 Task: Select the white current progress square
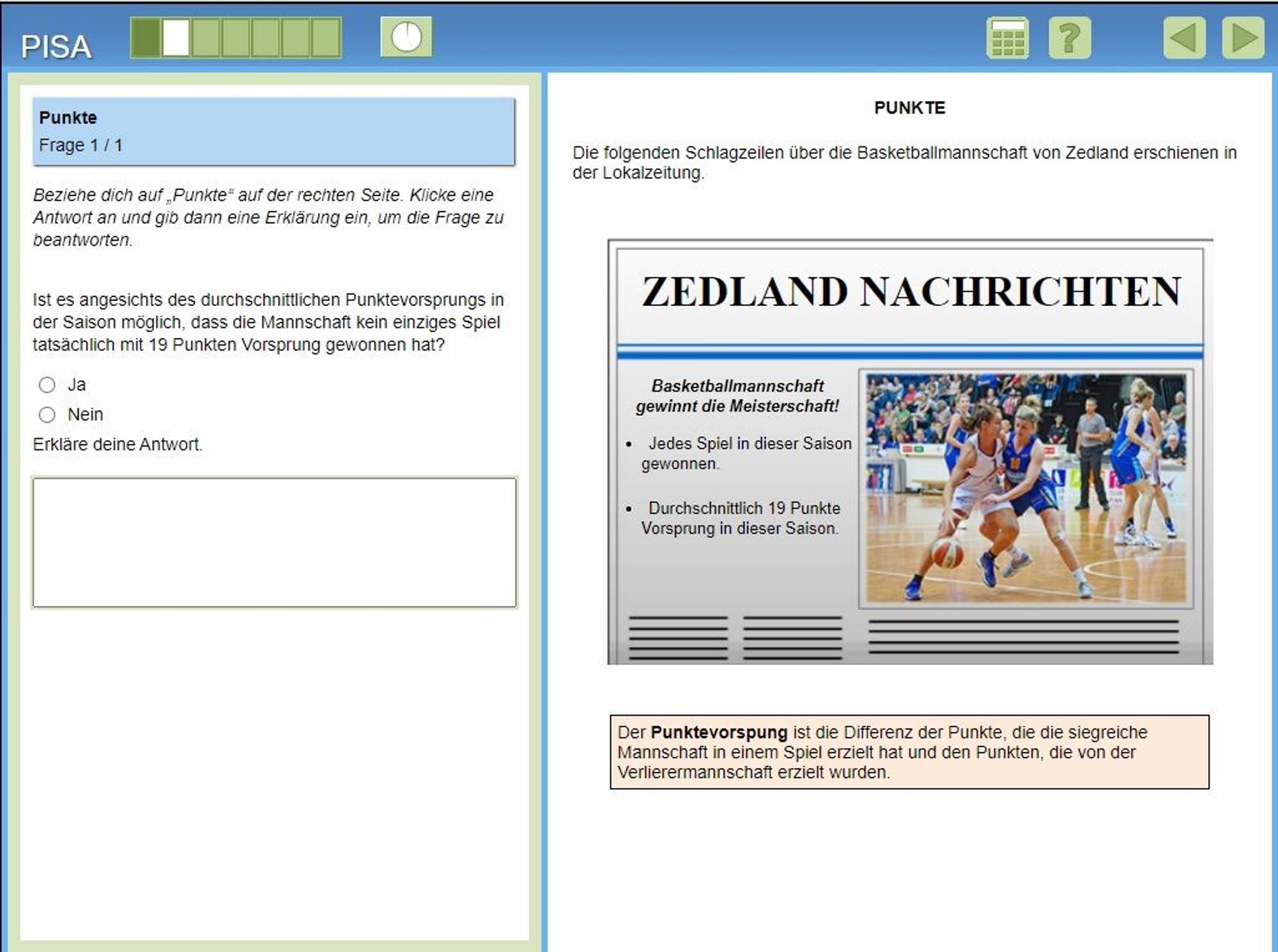tap(176, 38)
